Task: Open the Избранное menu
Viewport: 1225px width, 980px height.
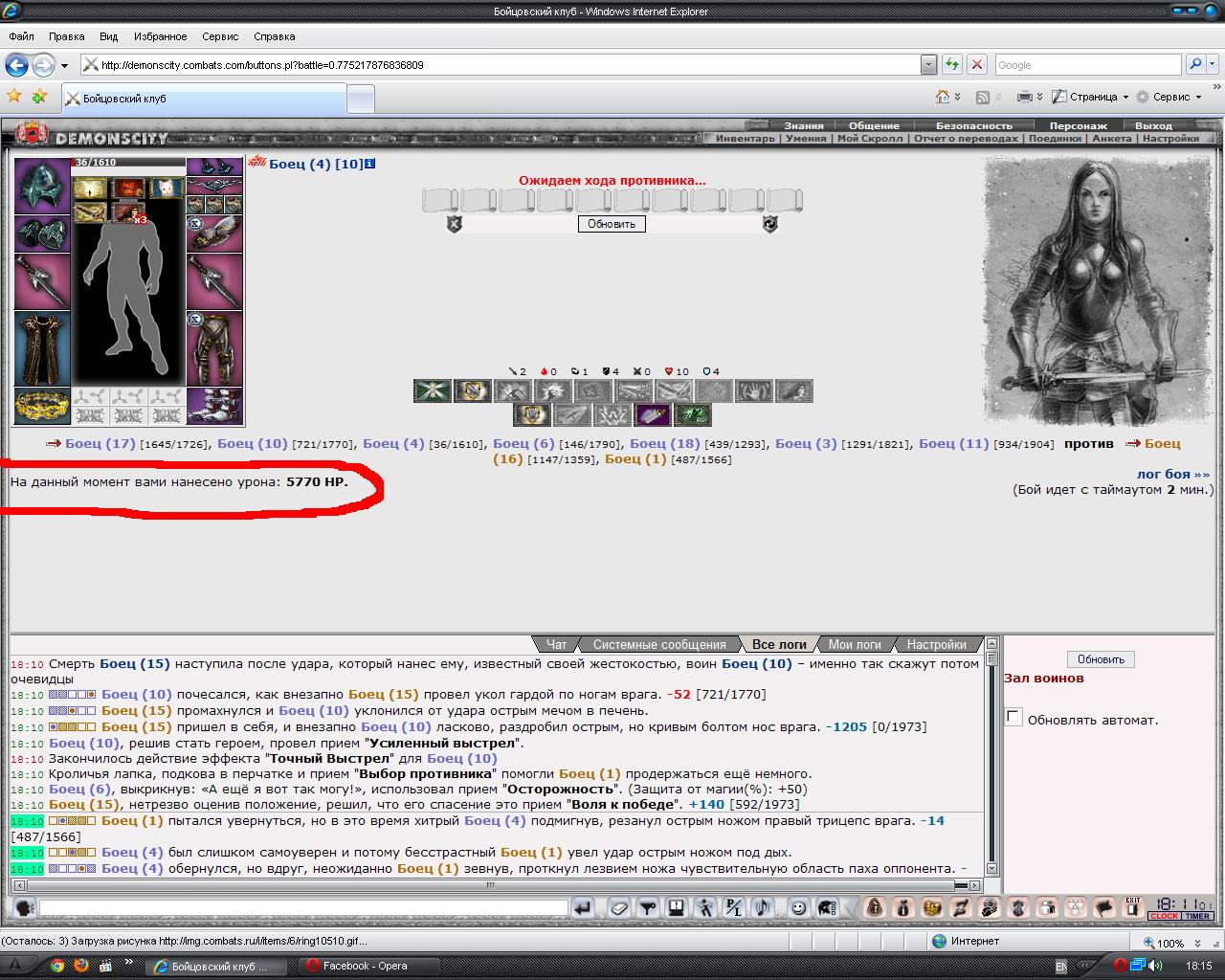Action: (160, 36)
